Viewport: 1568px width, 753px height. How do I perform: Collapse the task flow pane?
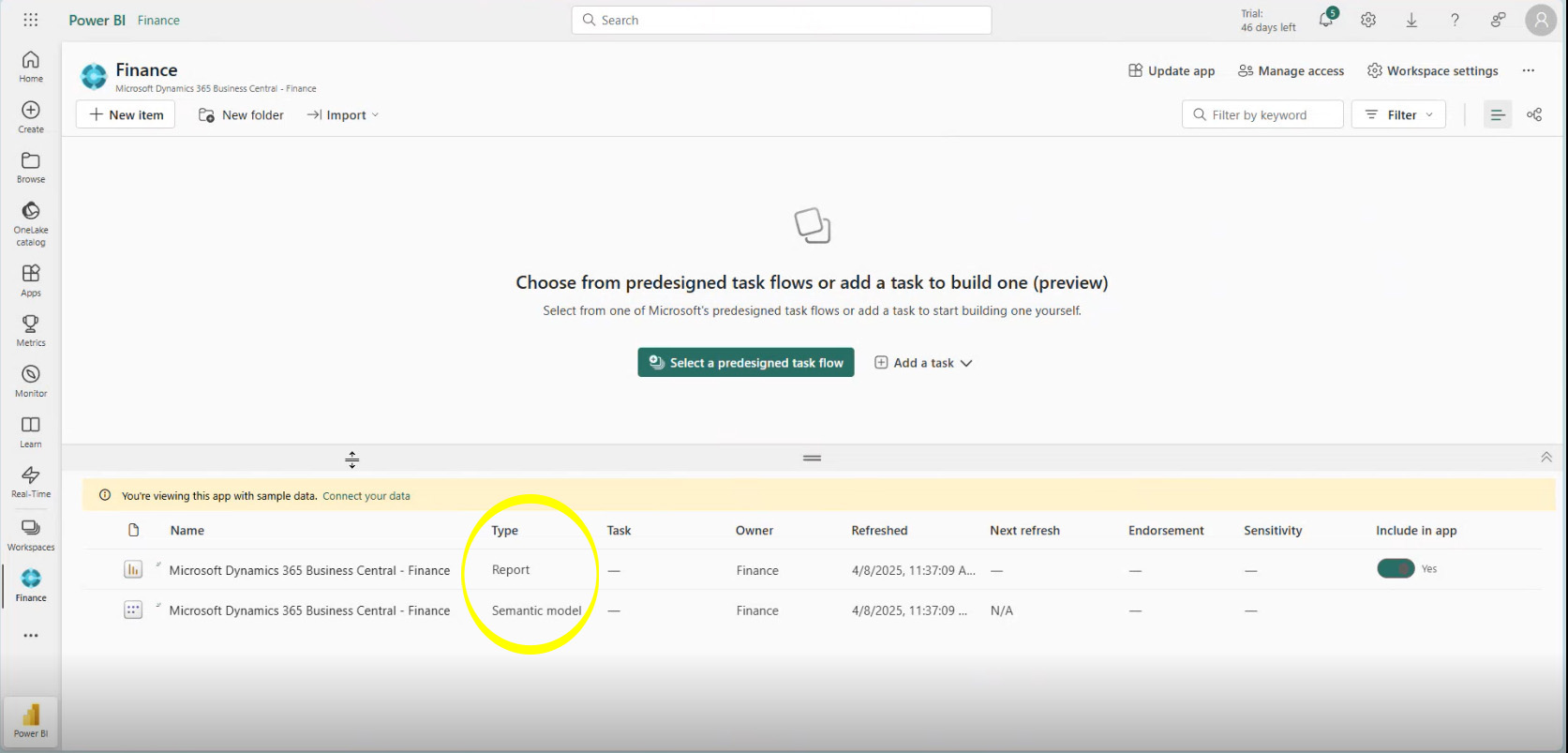point(1546,458)
